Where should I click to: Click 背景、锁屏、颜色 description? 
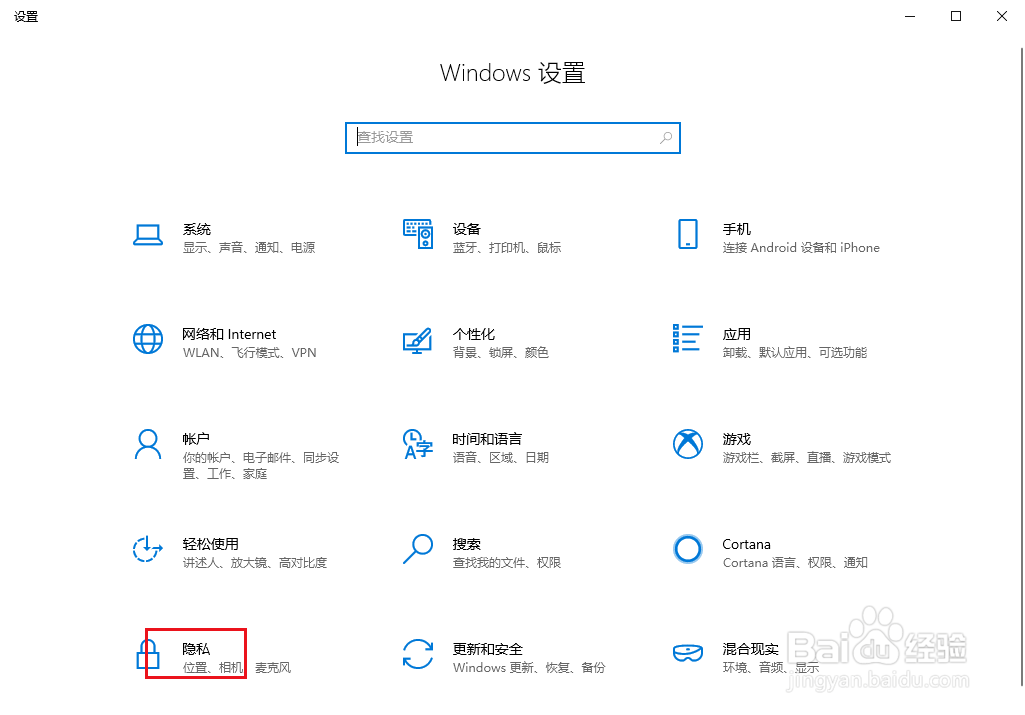501,353
